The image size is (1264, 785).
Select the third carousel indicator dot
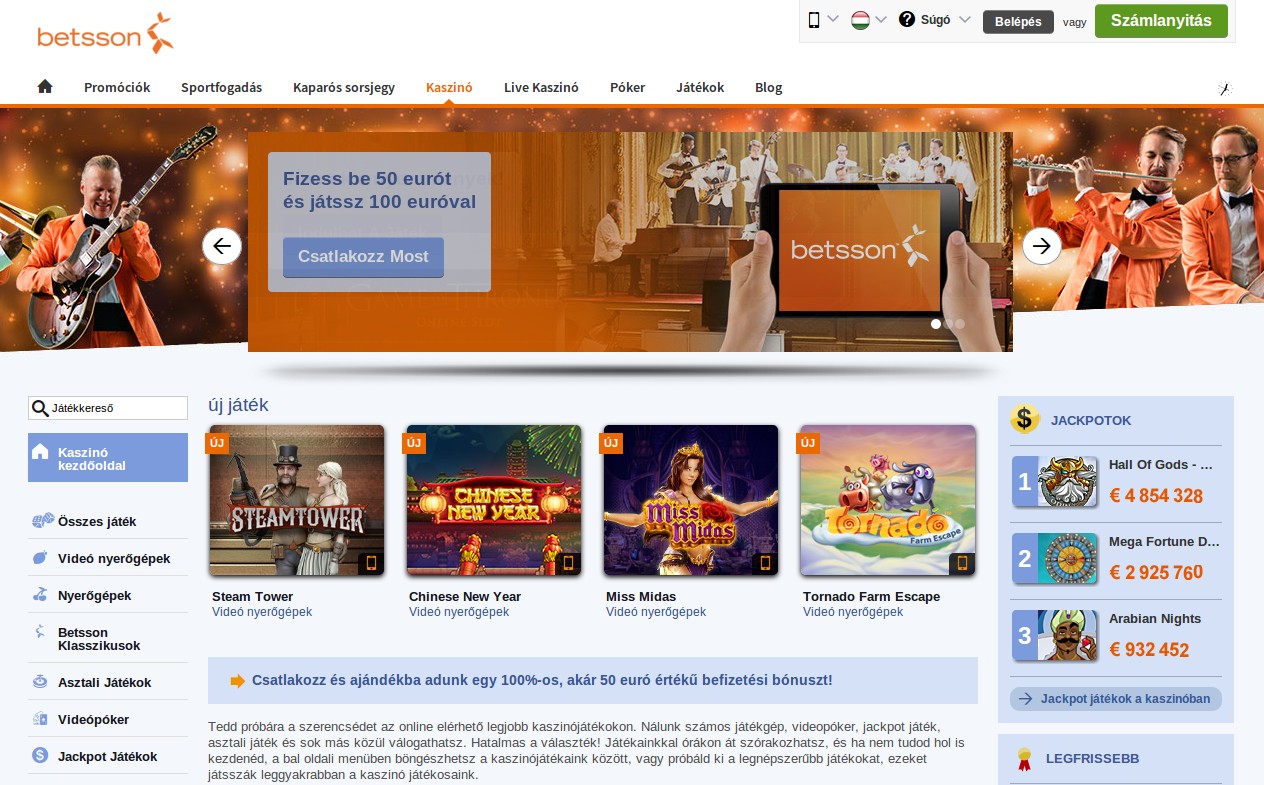960,324
